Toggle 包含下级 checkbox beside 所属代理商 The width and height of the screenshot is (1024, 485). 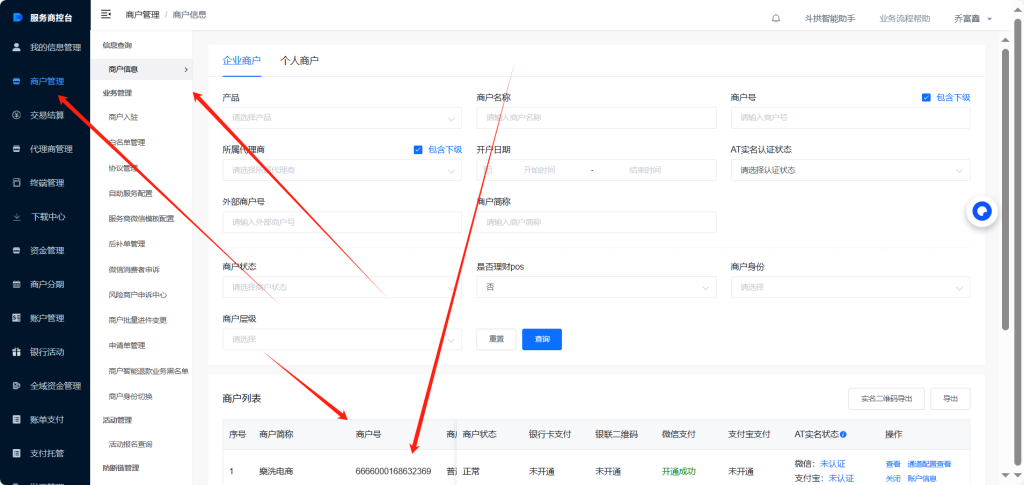(x=418, y=149)
